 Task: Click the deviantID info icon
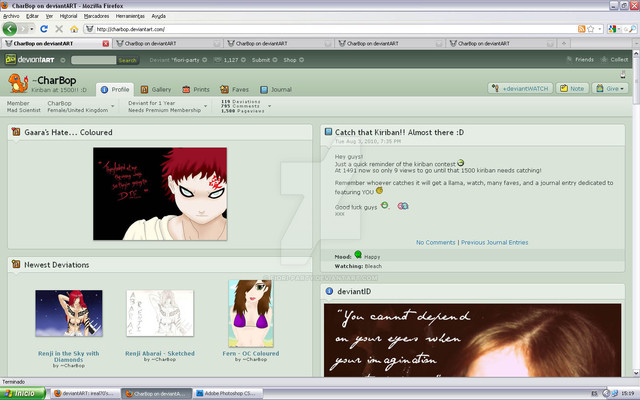[329, 291]
